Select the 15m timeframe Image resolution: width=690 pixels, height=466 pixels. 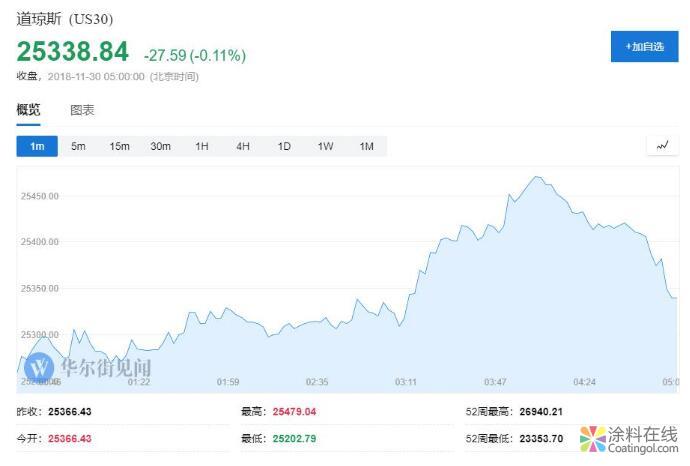pyautogui.click(x=119, y=147)
